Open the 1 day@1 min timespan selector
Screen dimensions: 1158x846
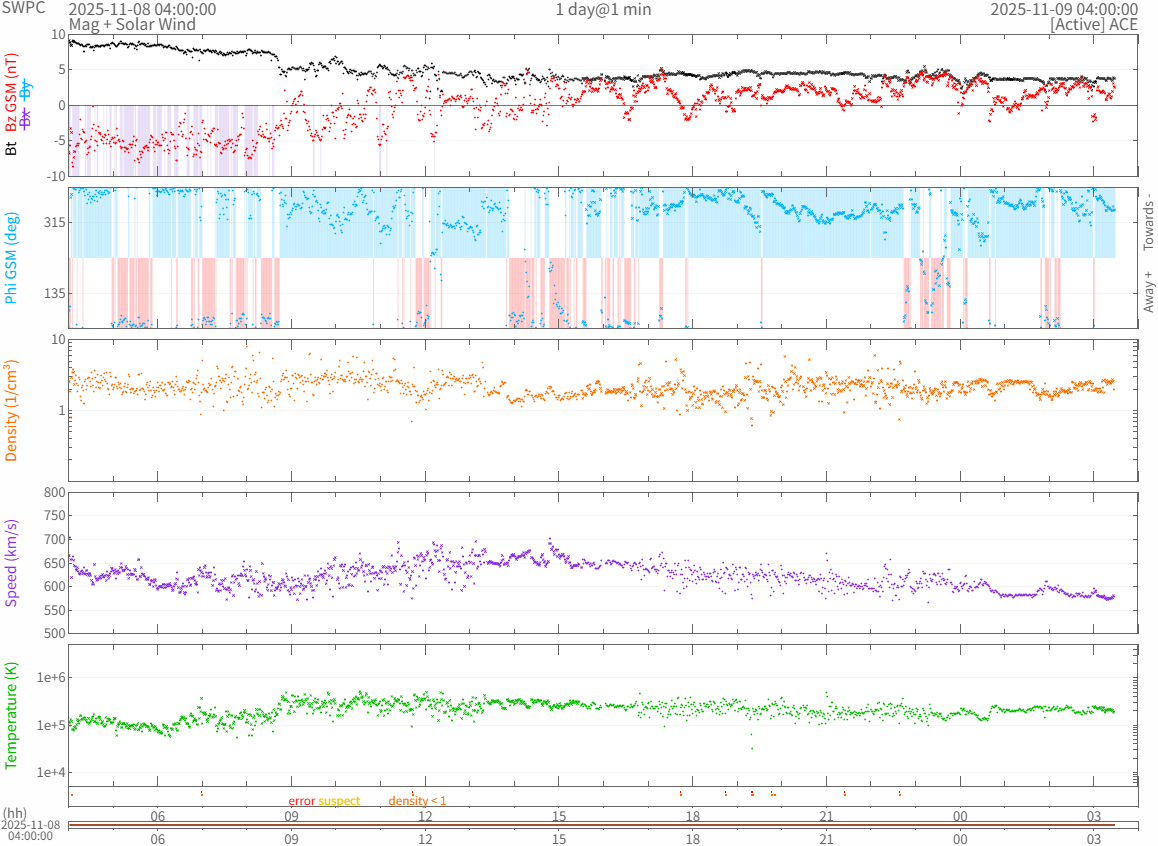click(x=603, y=9)
